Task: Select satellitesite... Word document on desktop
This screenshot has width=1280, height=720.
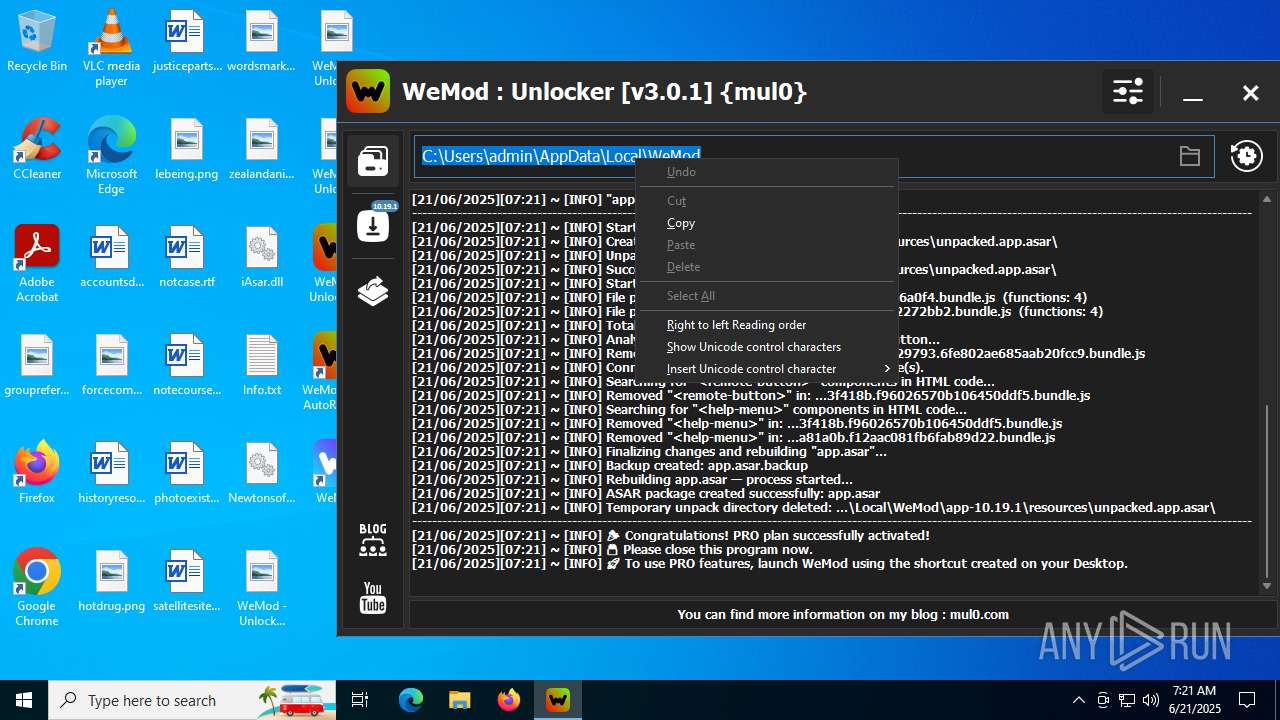Action: pos(187,583)
